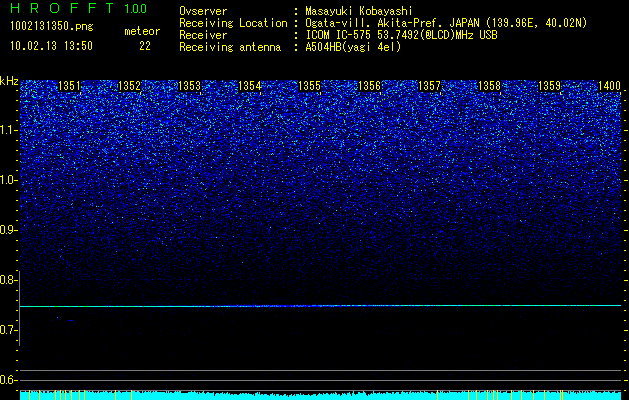Click the Receiver field label
629x400 pixels.
(203, 35)
